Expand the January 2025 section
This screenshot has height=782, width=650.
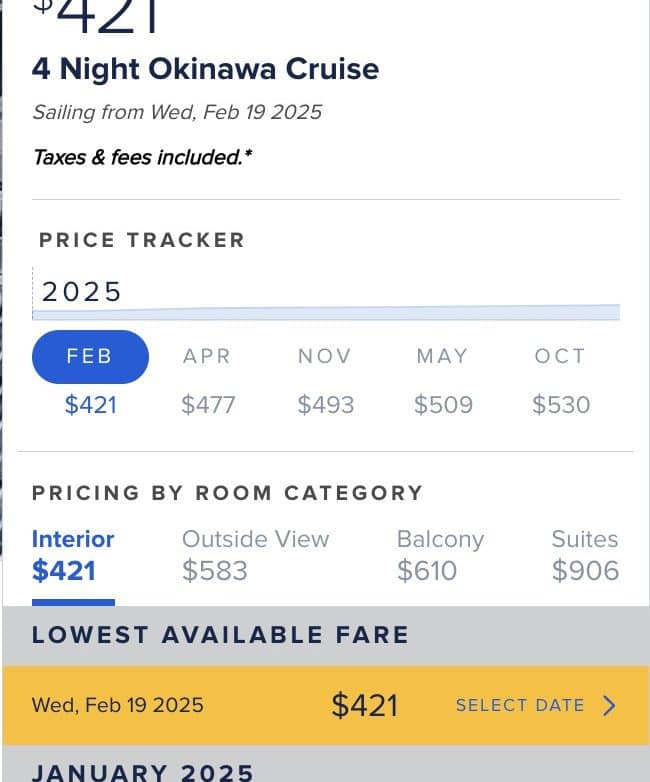143,771
